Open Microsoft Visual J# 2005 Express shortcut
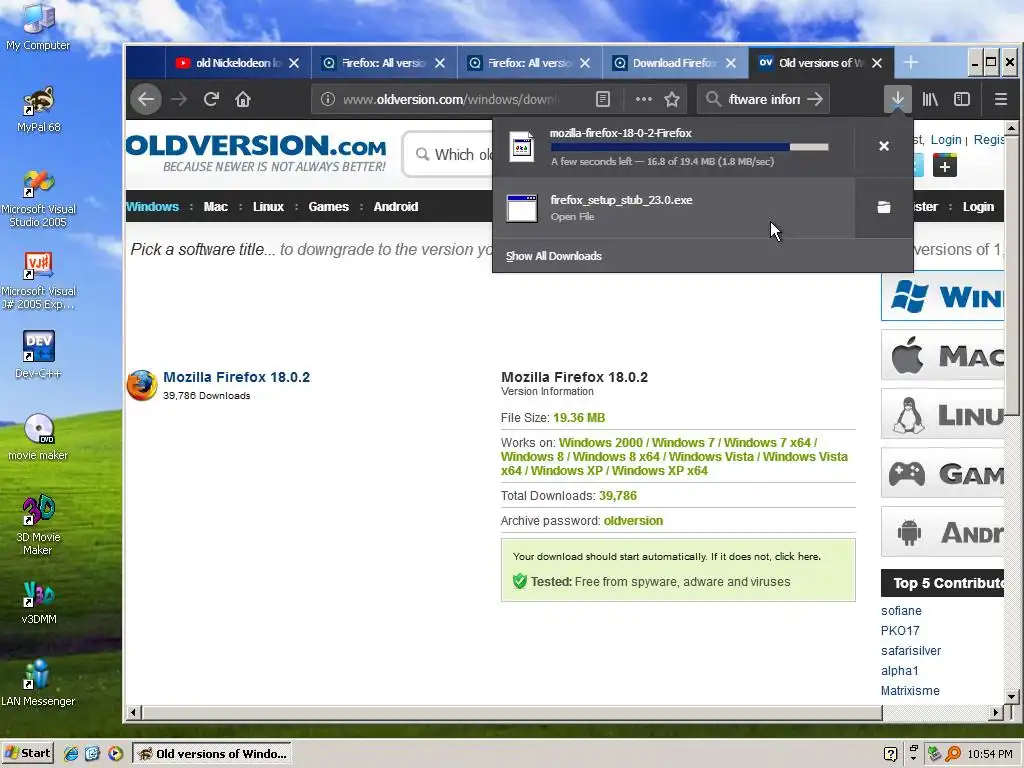Screen dimensions: 1024x768 39,281
